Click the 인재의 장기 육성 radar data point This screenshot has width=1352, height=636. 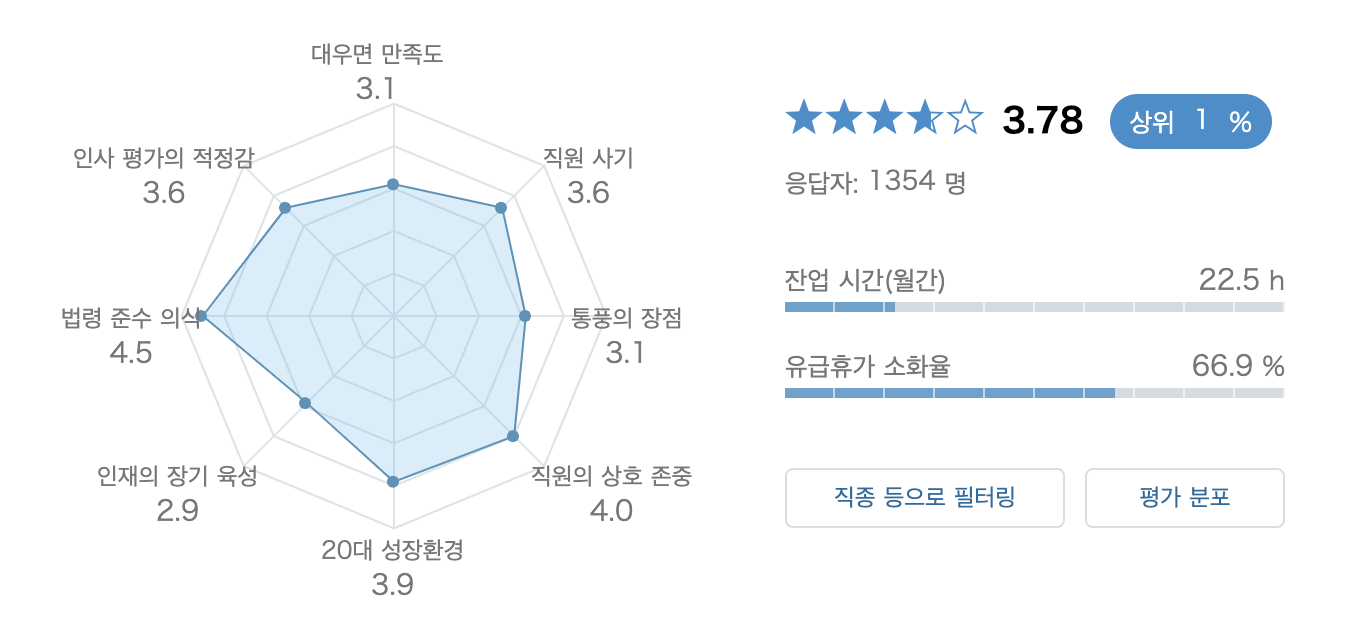(306, 403)
